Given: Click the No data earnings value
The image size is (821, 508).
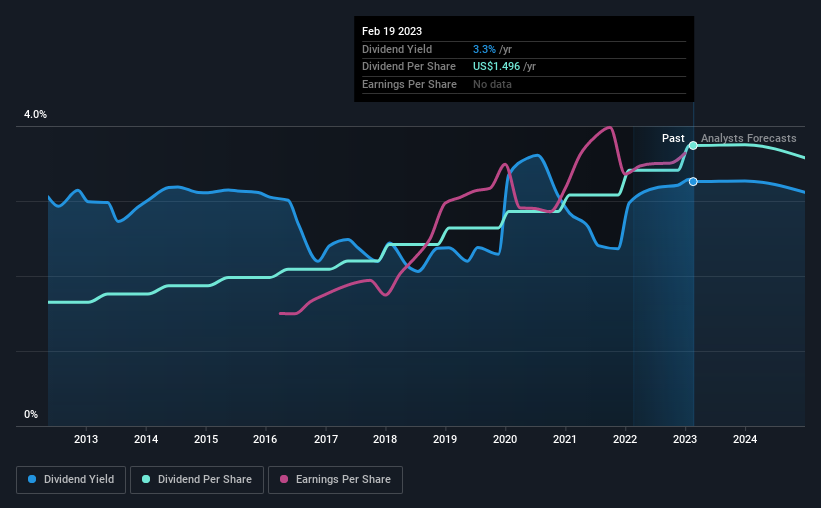Looking at the screenshot, I should tap(492, 84).
